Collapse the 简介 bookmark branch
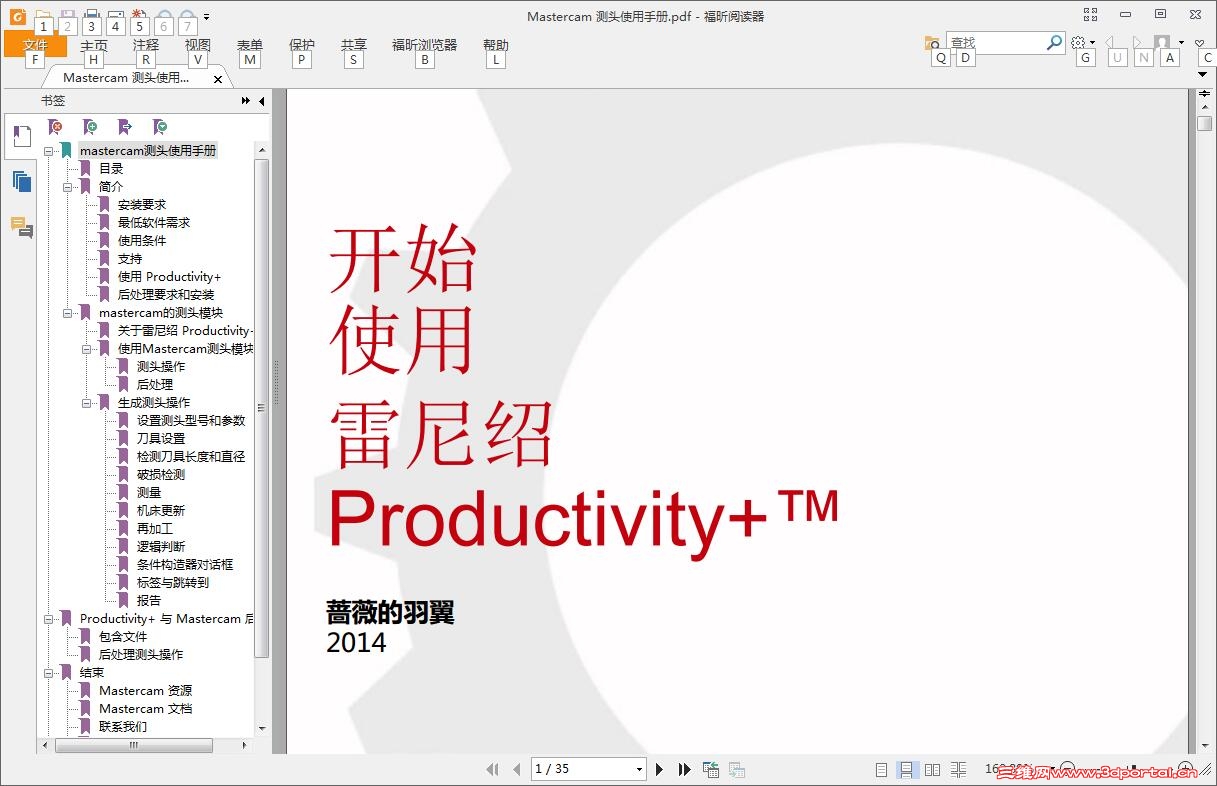The image size is (1217, 786). coord(68,187)
